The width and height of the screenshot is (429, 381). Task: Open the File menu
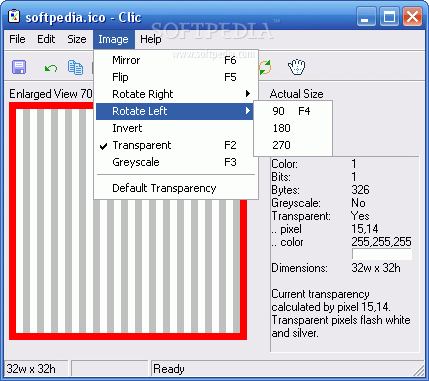17,39
